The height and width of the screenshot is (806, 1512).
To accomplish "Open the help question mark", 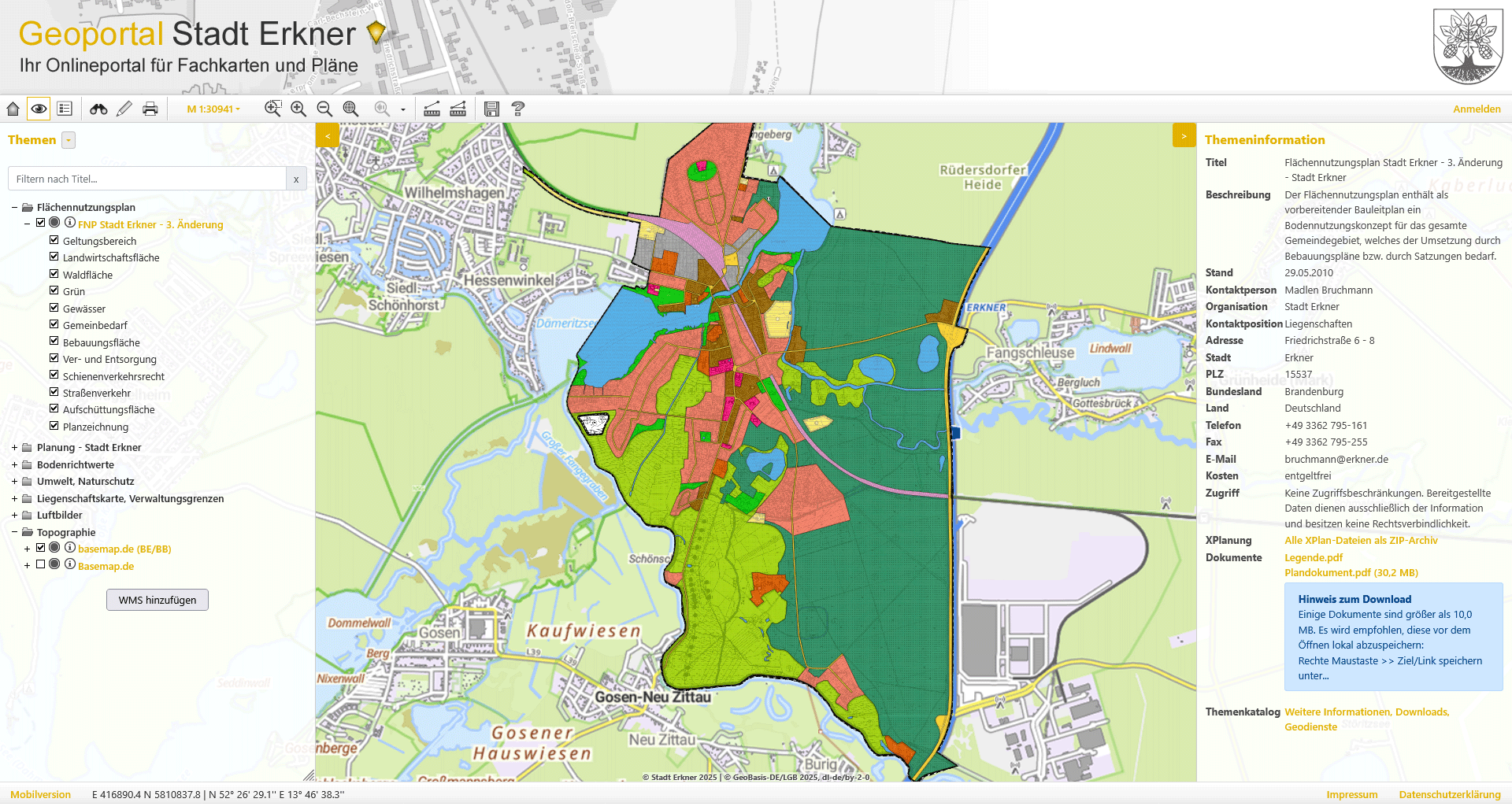I will (x=517, y=109).
